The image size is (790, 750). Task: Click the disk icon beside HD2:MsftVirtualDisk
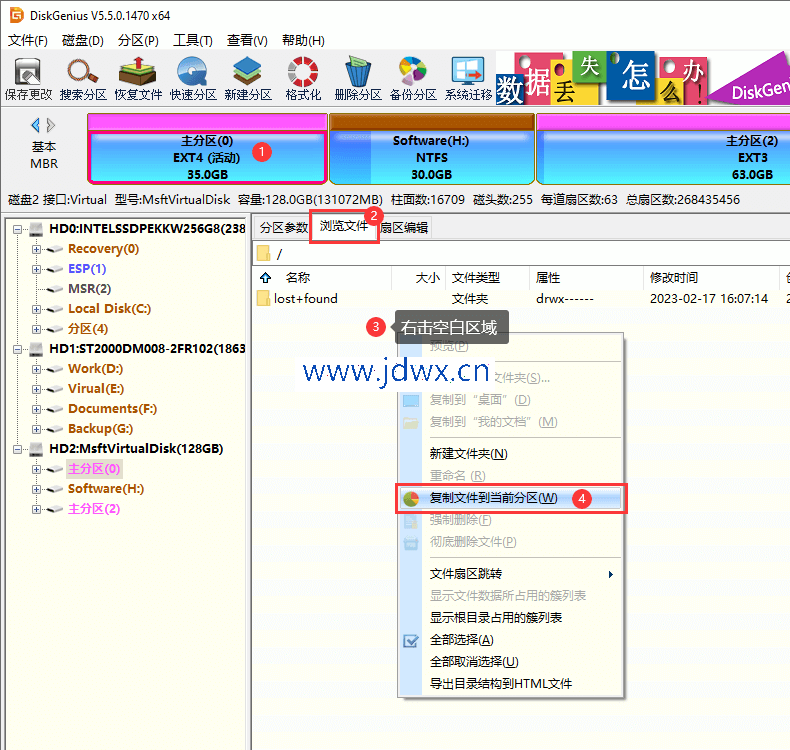36,448
